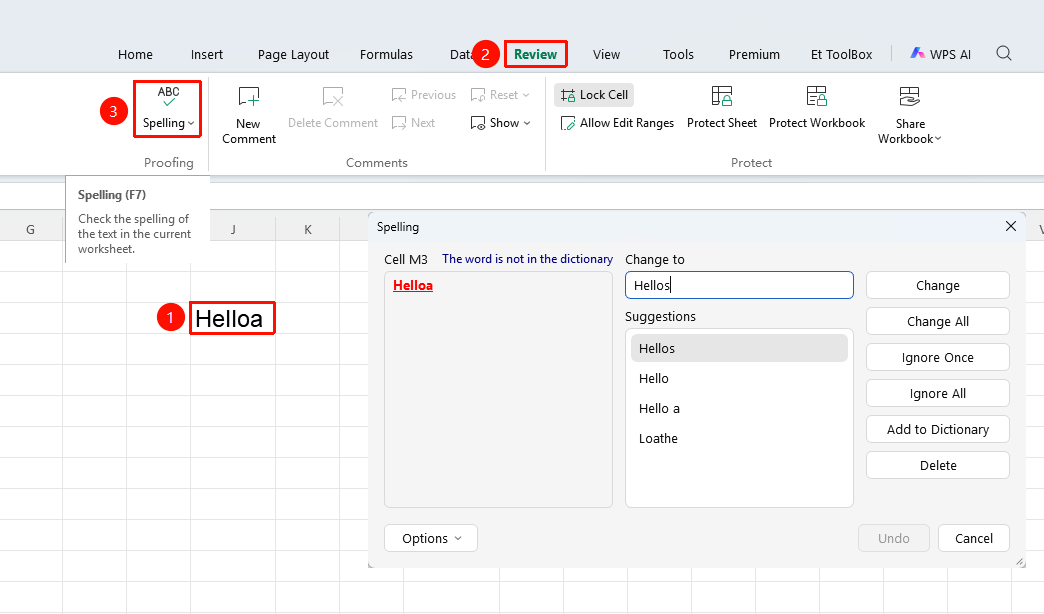
Task: Expand the Reset dropdown arrow
Action: coord(526,95)
